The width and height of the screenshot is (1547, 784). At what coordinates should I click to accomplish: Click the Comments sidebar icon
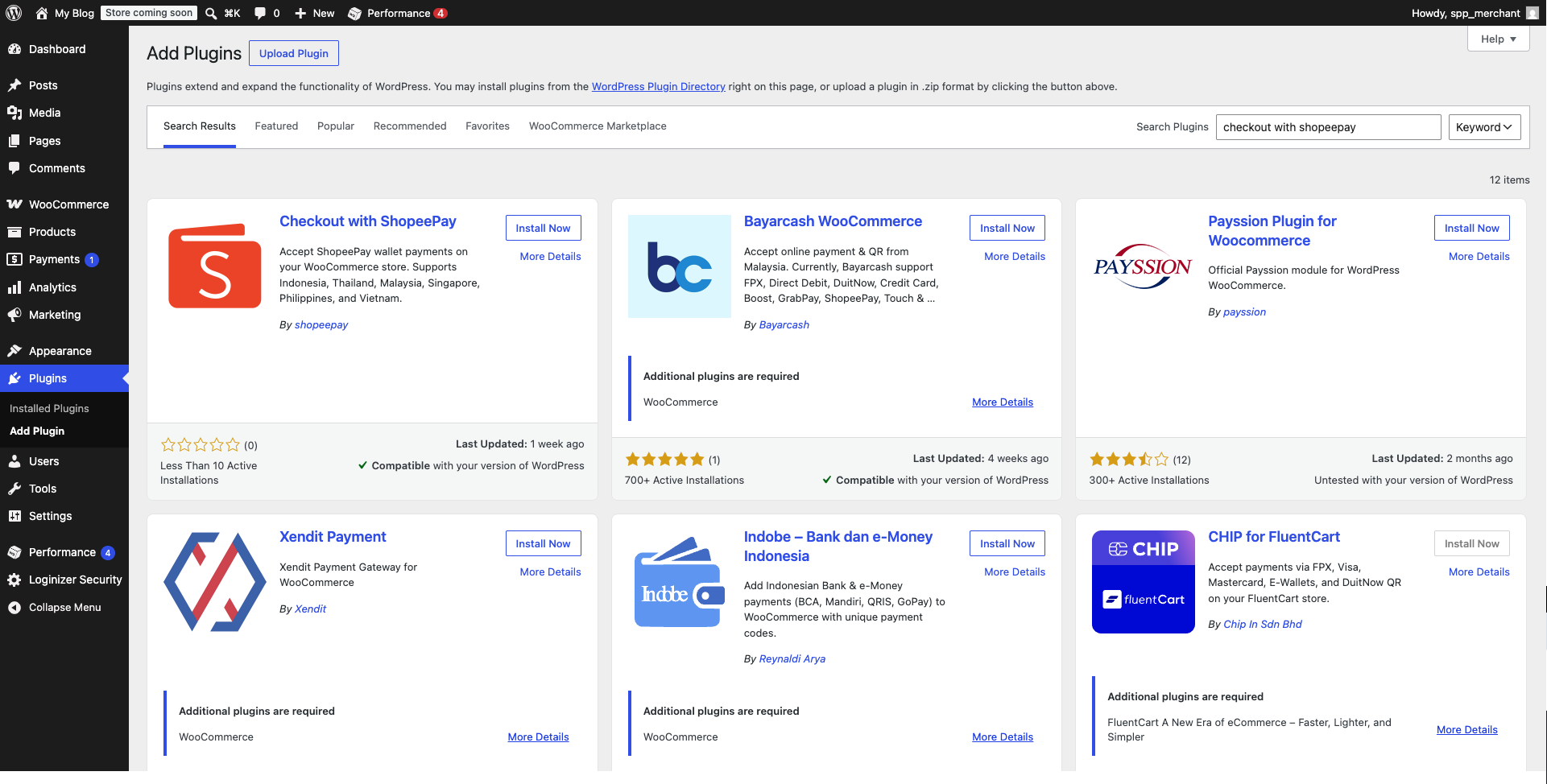click(x=14, y=168)
